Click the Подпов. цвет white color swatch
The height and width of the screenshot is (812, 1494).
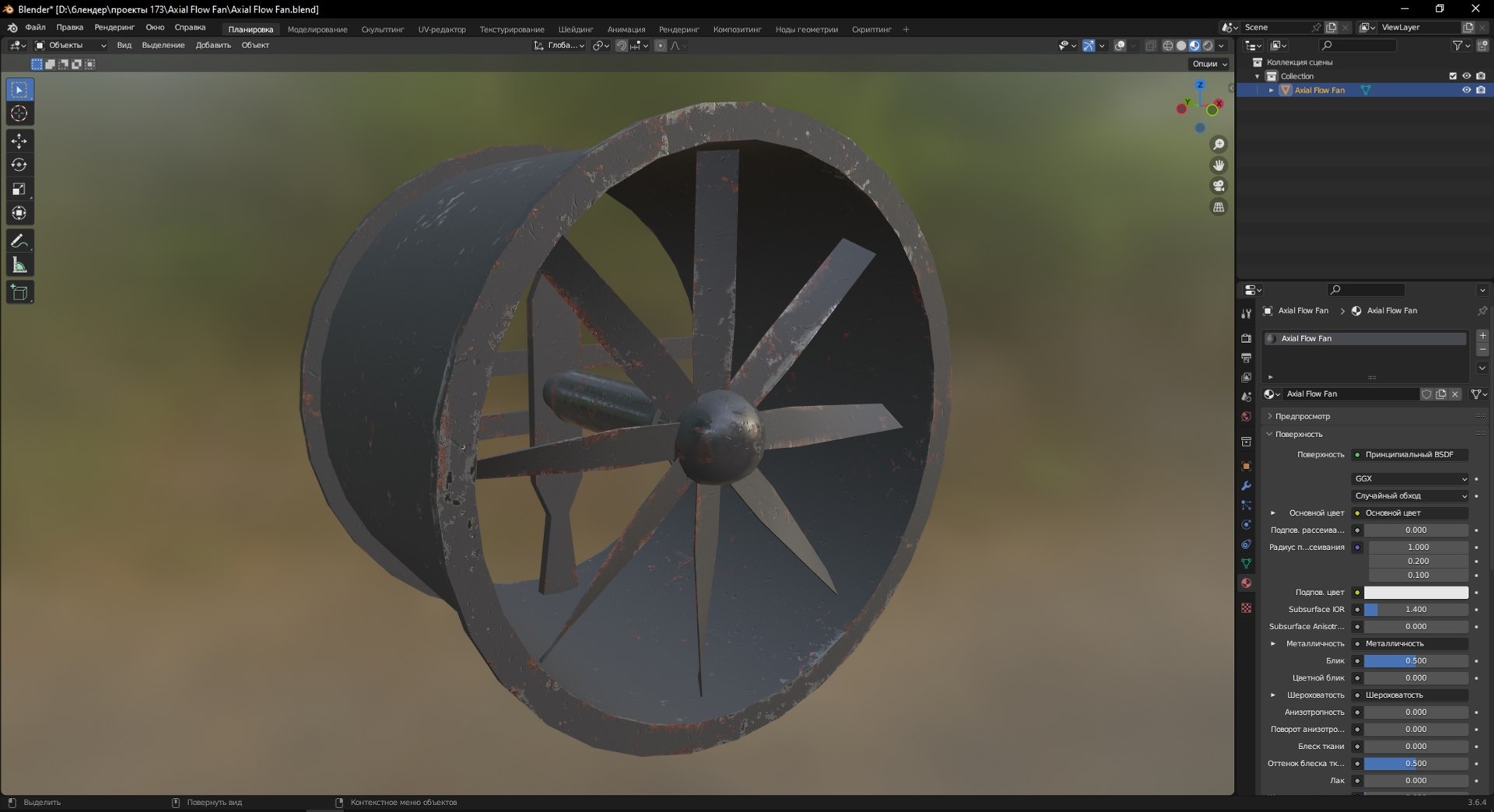coord(1416,593)
